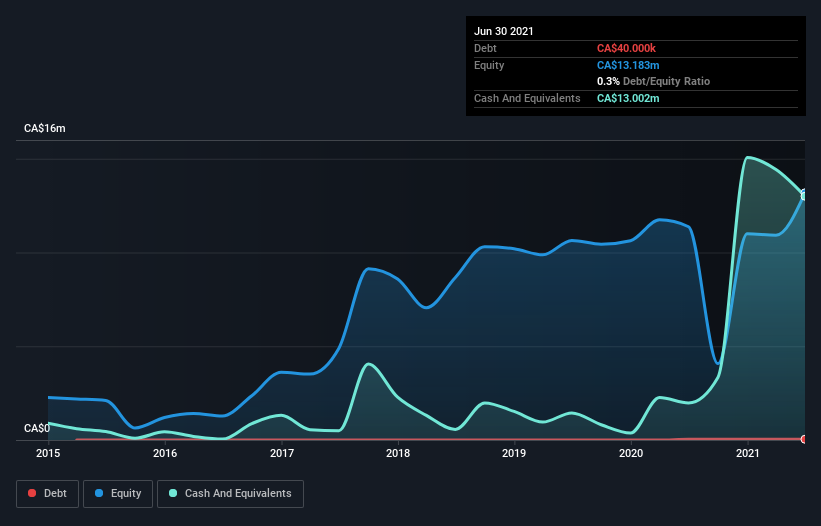Click the 2019 x-axis label
The height and width of the screenshot is (526, 821).
click(x=514, y=453)
